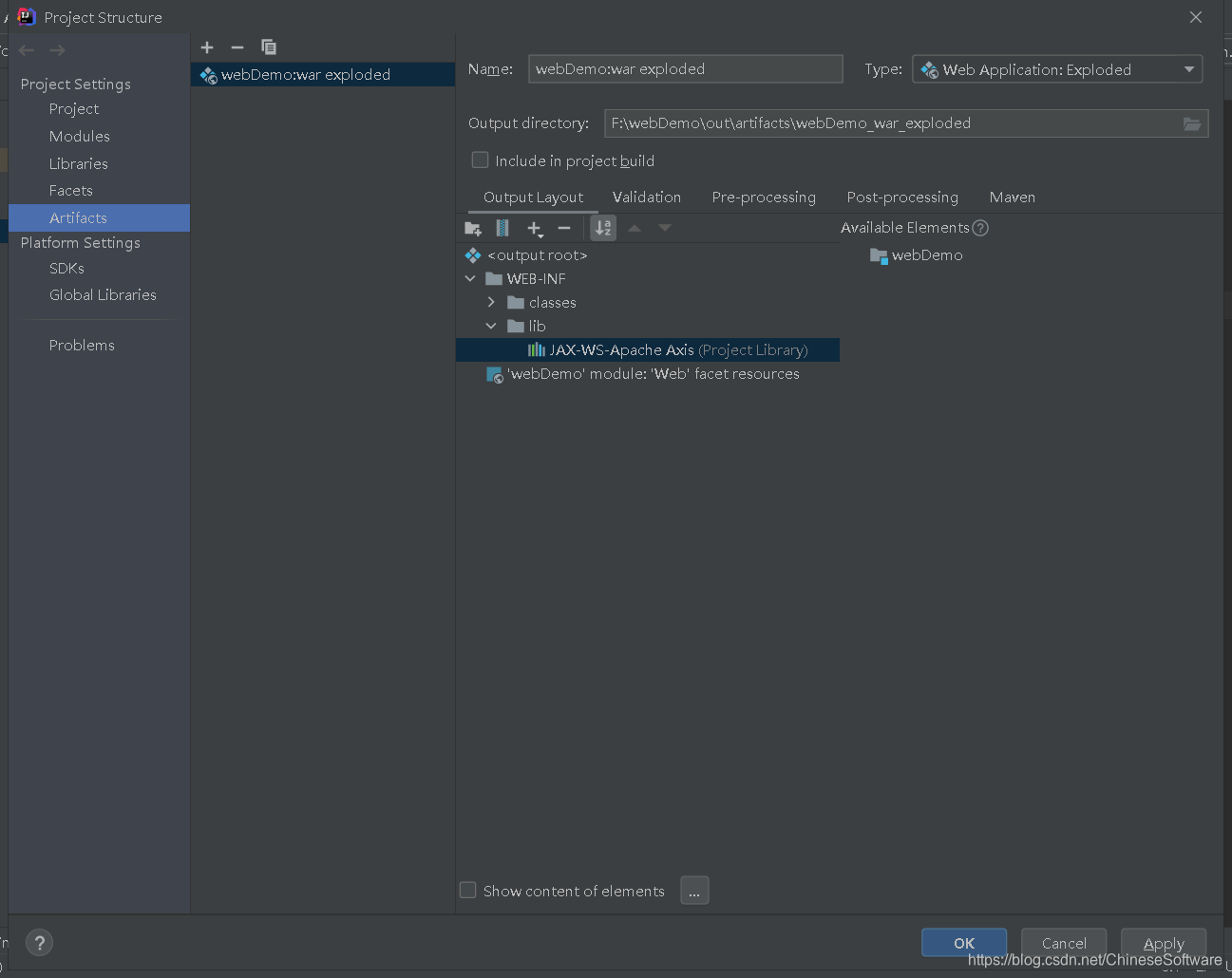
Task: Click the output root icon
Action: click(x=473, y=255)
